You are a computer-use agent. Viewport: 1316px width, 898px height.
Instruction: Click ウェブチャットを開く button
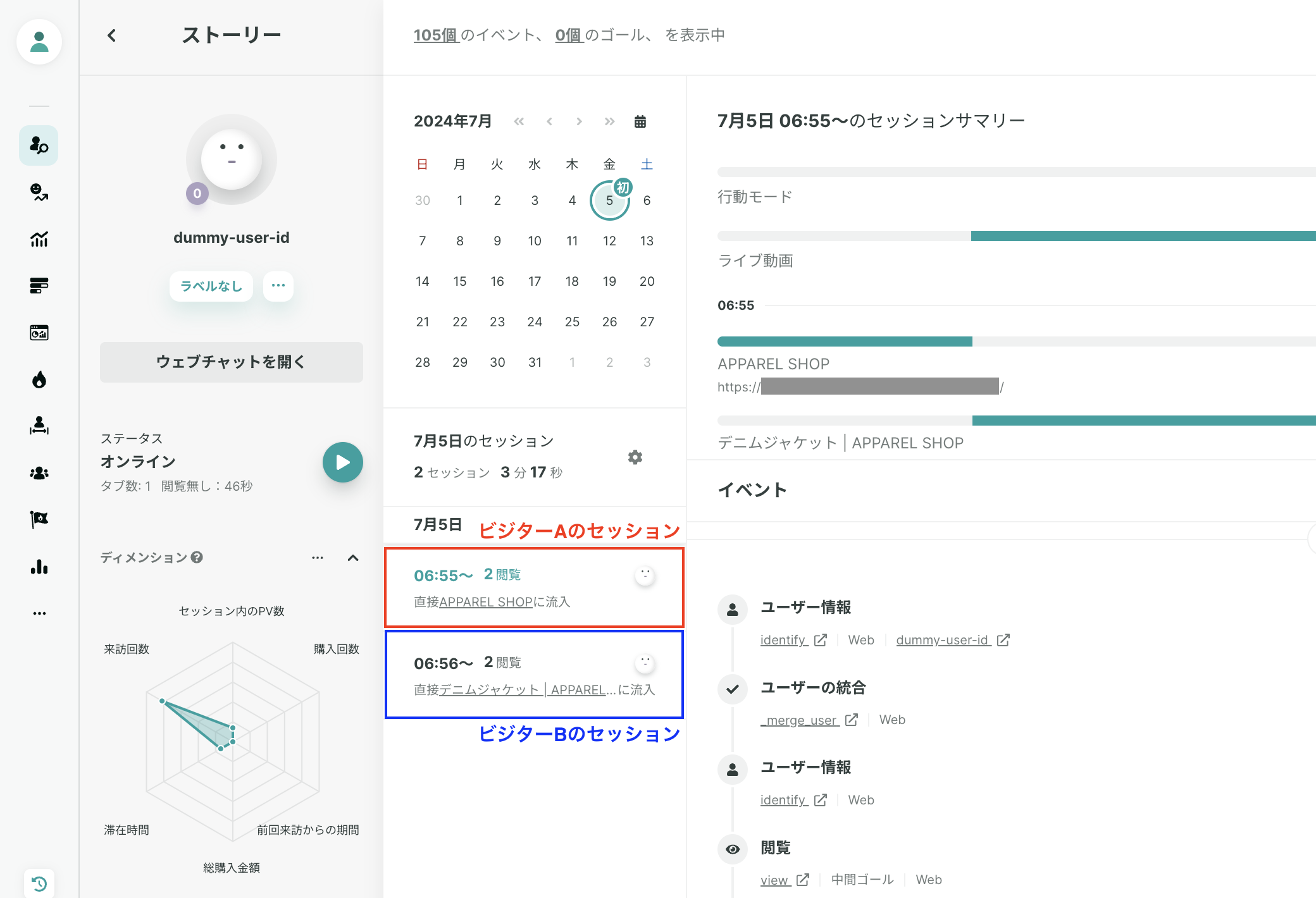[x=232, y=362]
